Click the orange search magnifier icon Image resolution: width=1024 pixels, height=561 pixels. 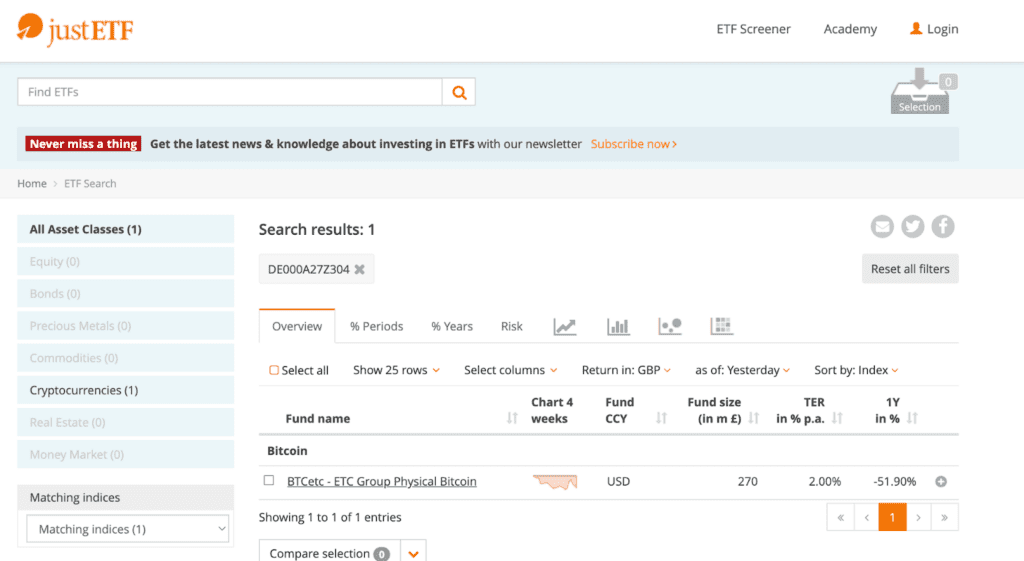[x=459, y=92]
